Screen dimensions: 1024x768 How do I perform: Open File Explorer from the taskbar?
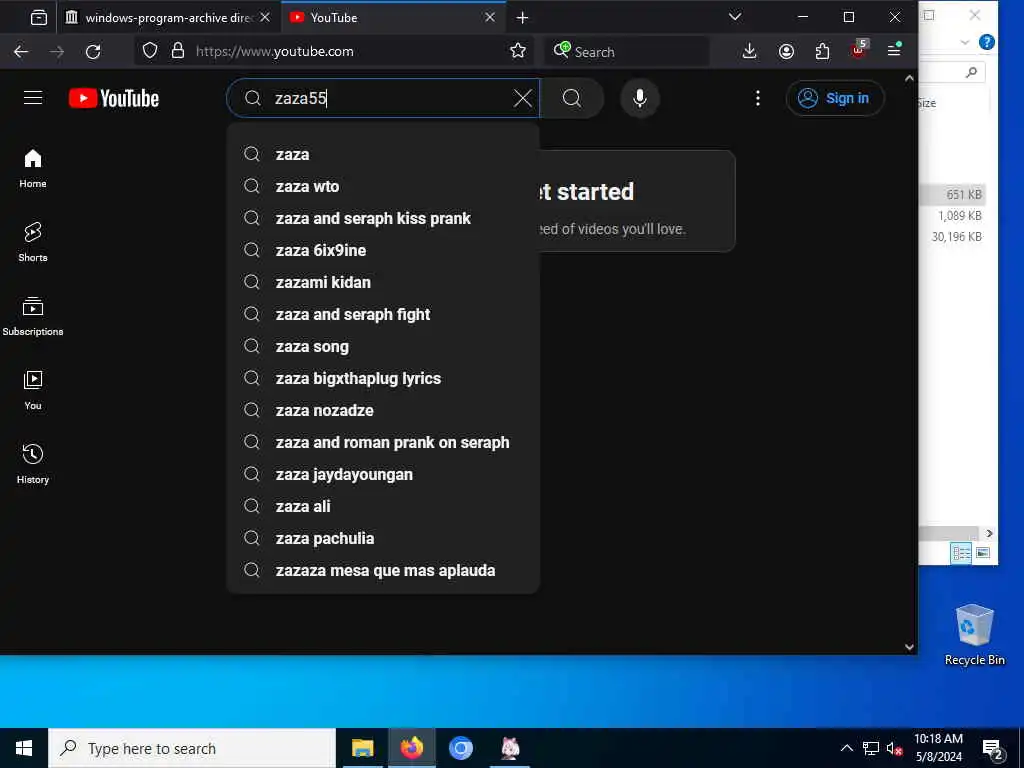[x=362, y=748]
